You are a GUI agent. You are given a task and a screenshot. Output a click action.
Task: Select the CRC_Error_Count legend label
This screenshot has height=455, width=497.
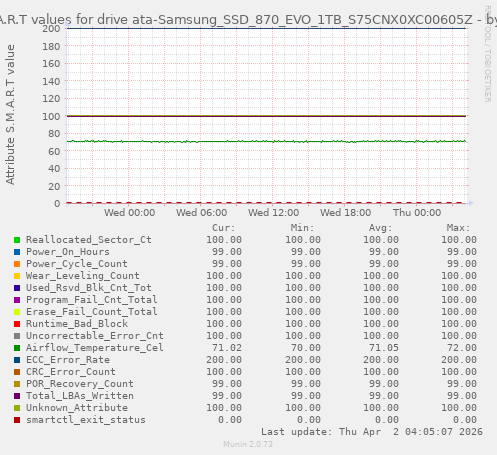tap(71, 372)
